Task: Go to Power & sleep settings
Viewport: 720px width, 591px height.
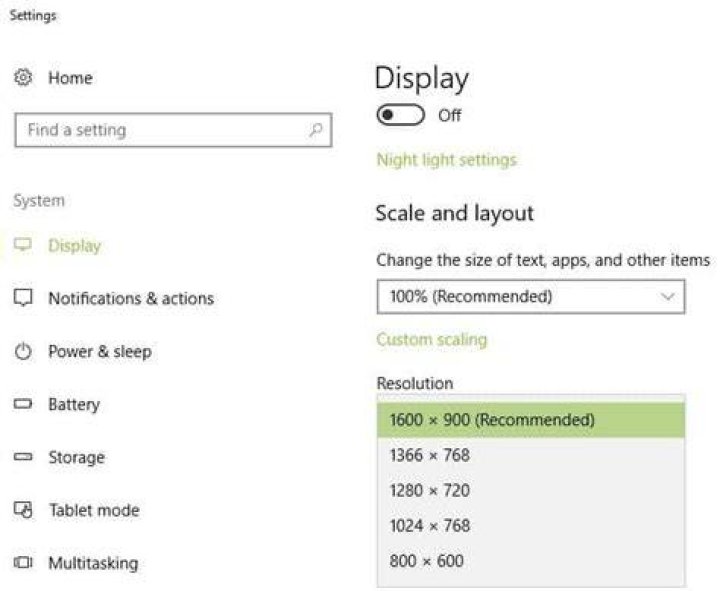Action: (100, 352)
